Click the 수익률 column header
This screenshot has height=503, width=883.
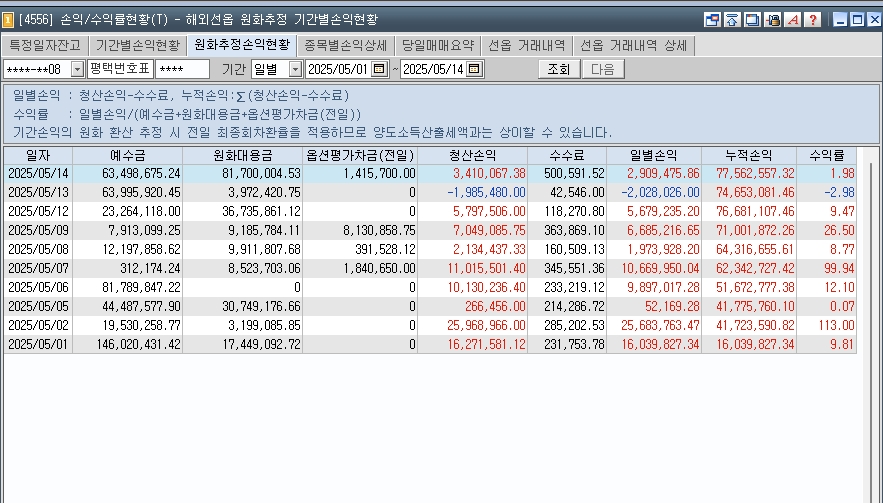click(x=827, y=155)
